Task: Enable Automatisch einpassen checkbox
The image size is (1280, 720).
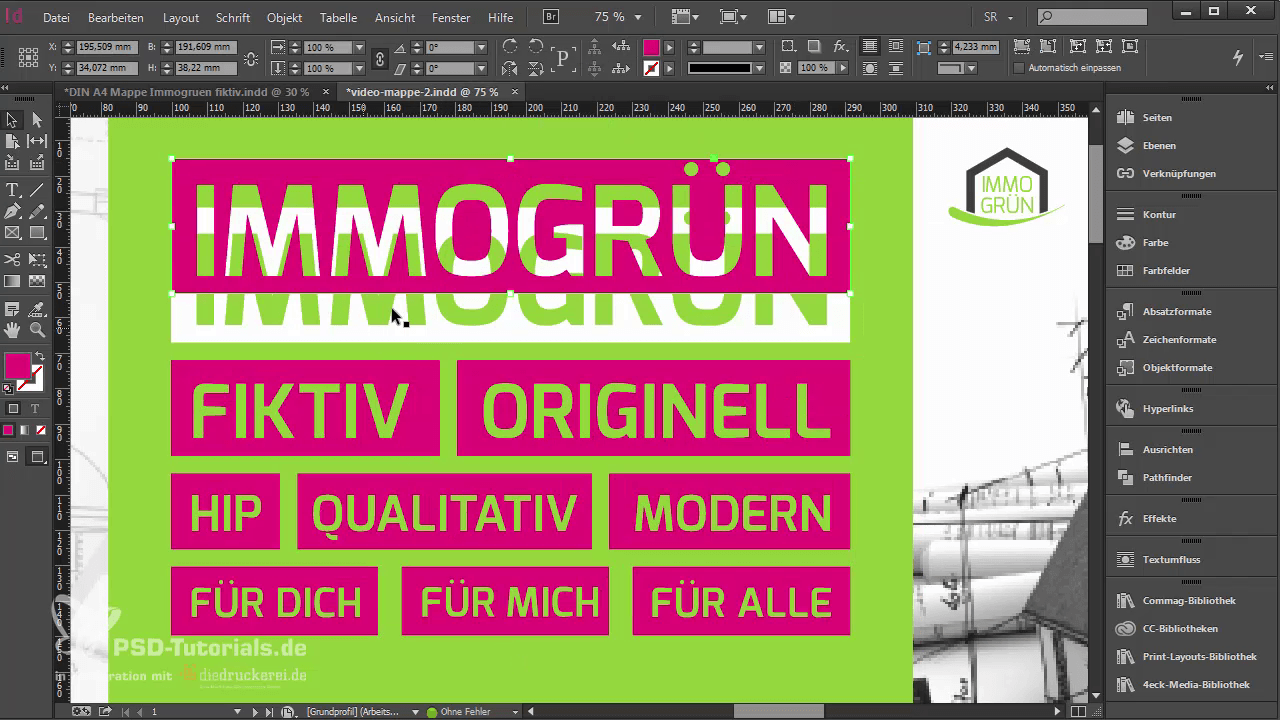Action: (x=1019, y=68)
